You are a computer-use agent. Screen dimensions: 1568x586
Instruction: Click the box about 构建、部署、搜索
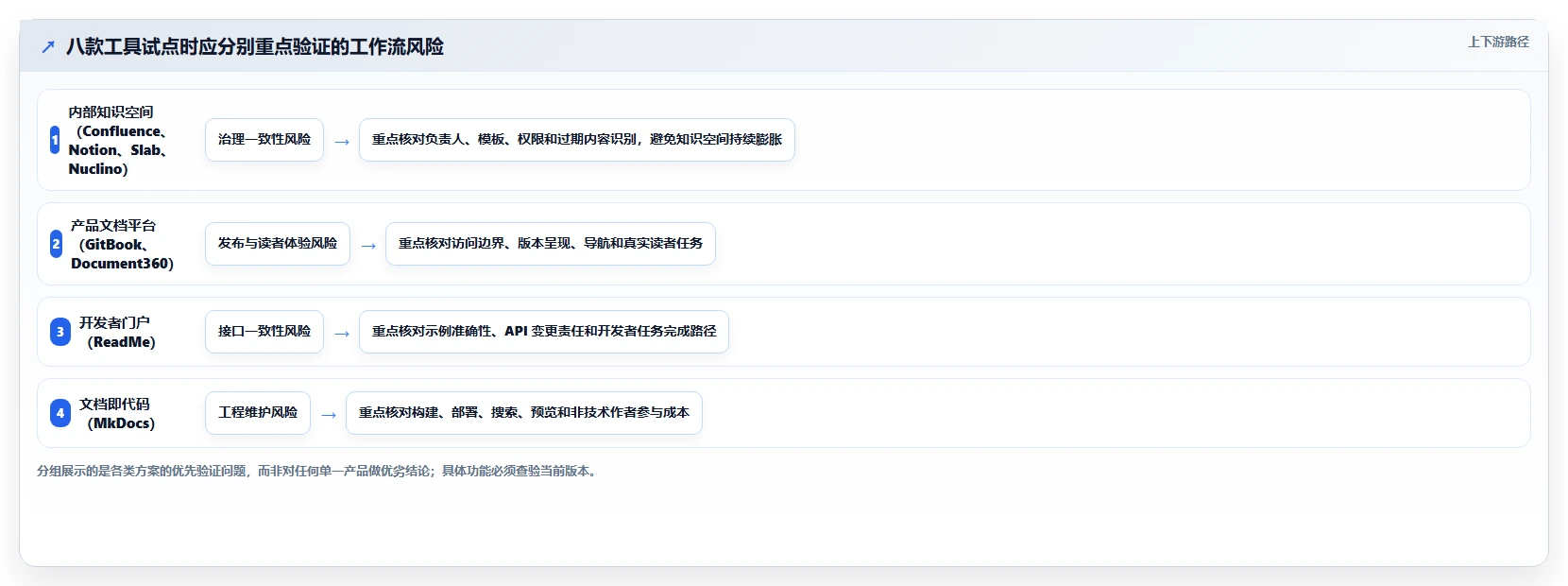[524, 413]
